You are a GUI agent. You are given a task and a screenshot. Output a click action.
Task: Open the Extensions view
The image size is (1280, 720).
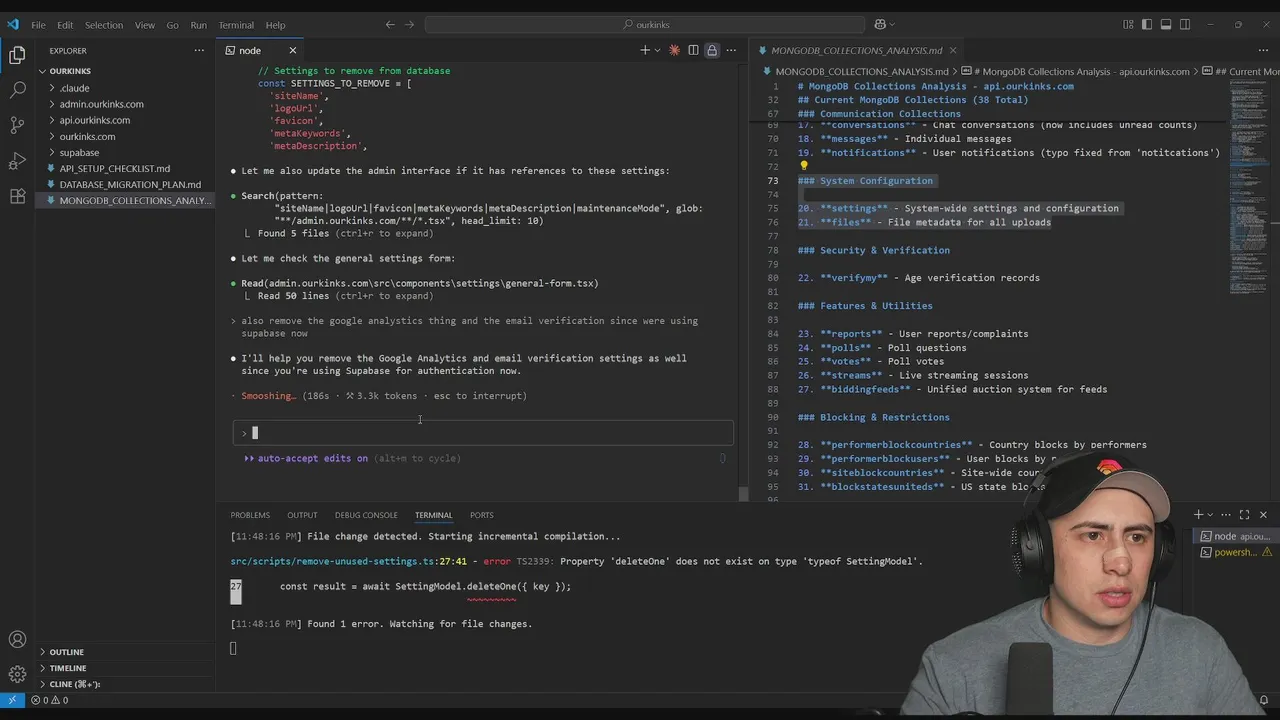pos(17,196)
